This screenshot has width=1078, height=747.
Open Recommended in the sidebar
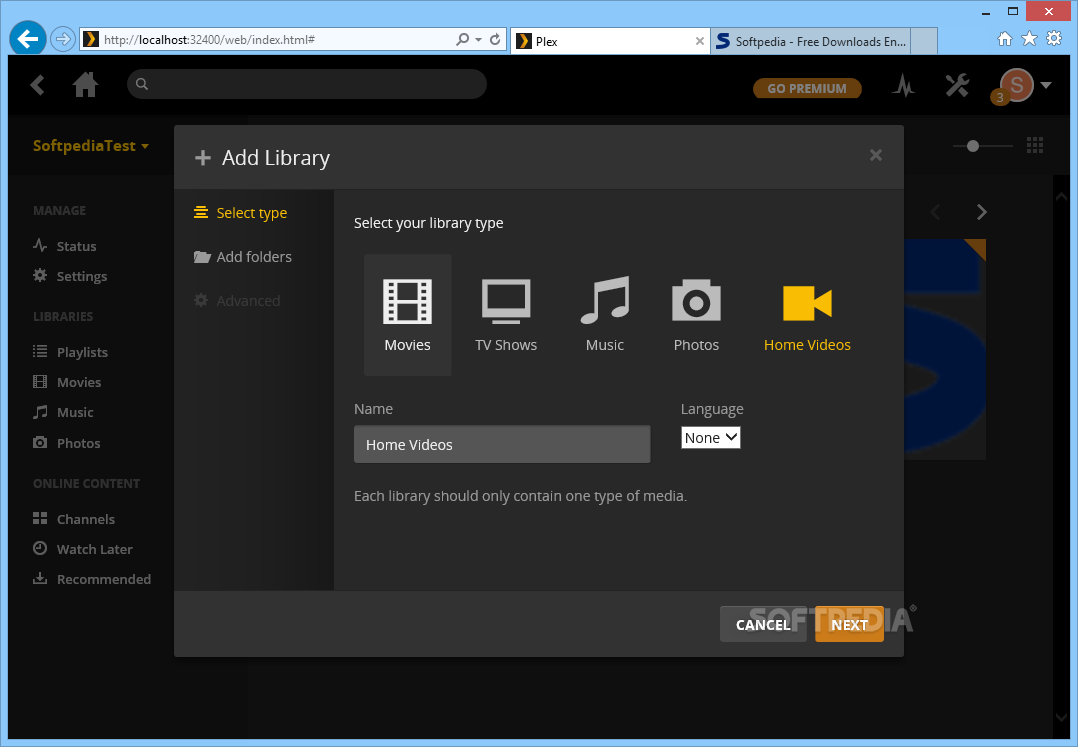(92, 579)
